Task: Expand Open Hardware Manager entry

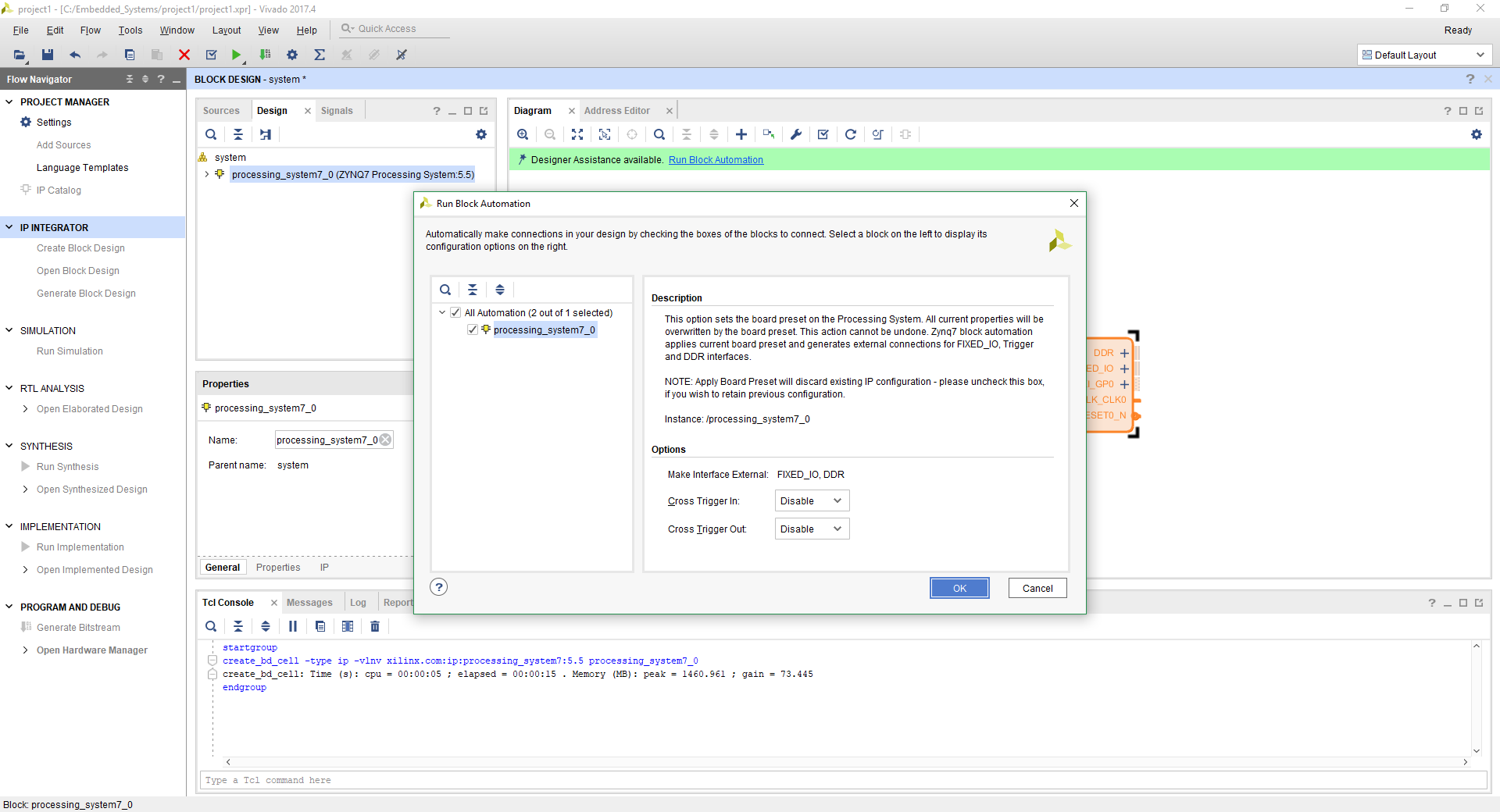Action: 26,650
